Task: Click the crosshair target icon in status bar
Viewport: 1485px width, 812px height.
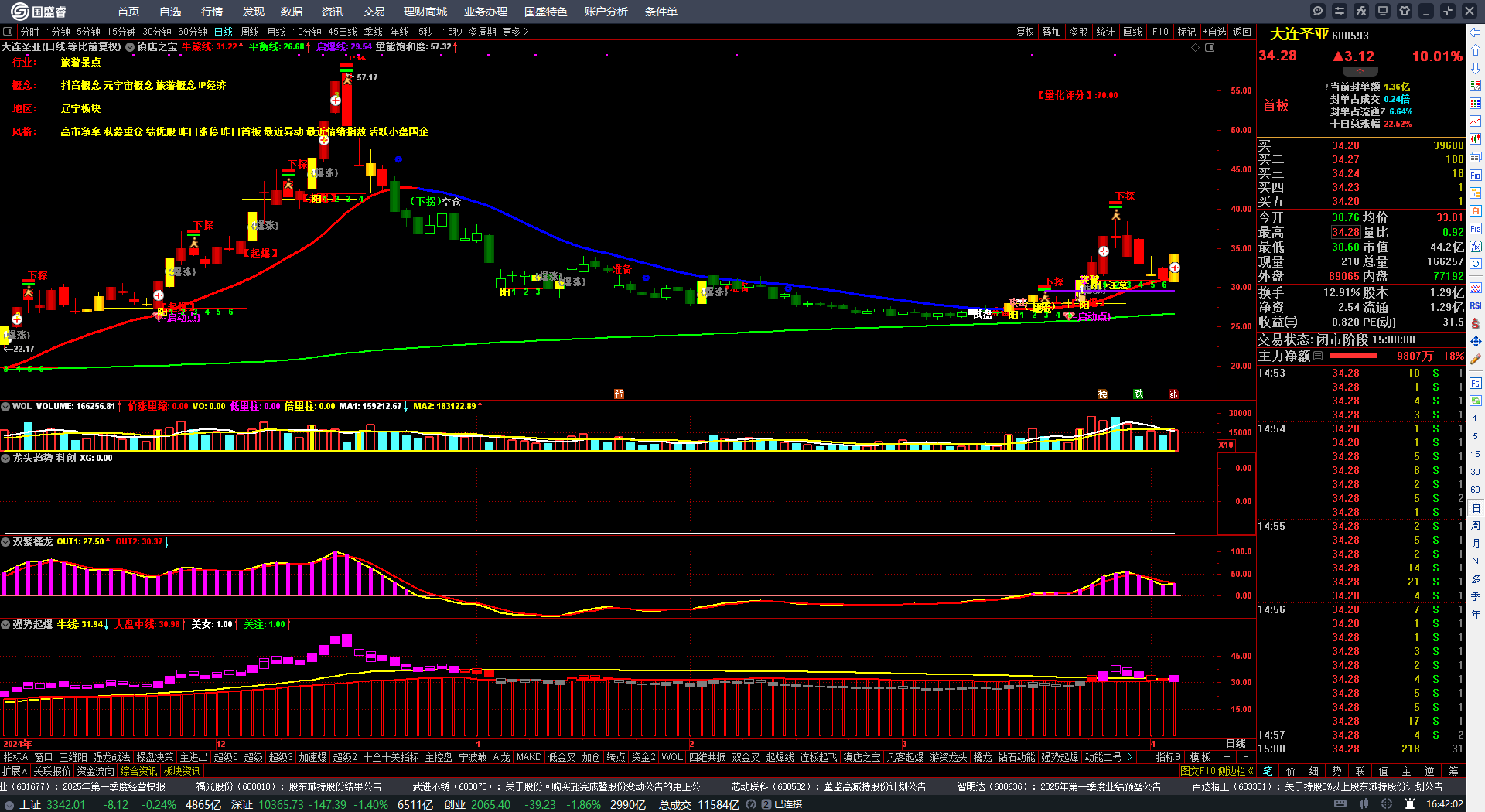Action: point(1387,804)
